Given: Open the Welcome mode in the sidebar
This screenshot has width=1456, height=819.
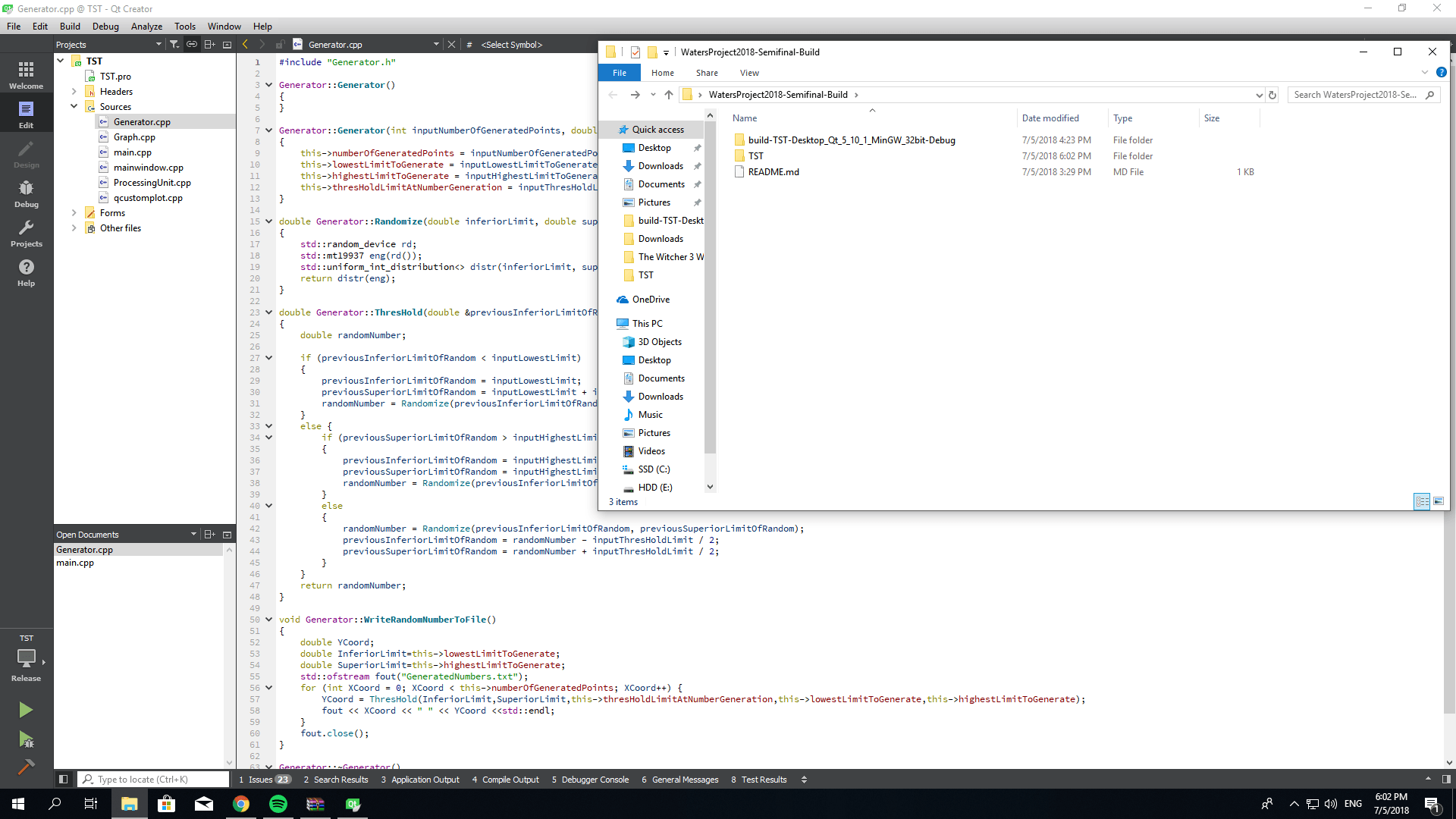Looking at the screenshot, I should pos(26,75).
